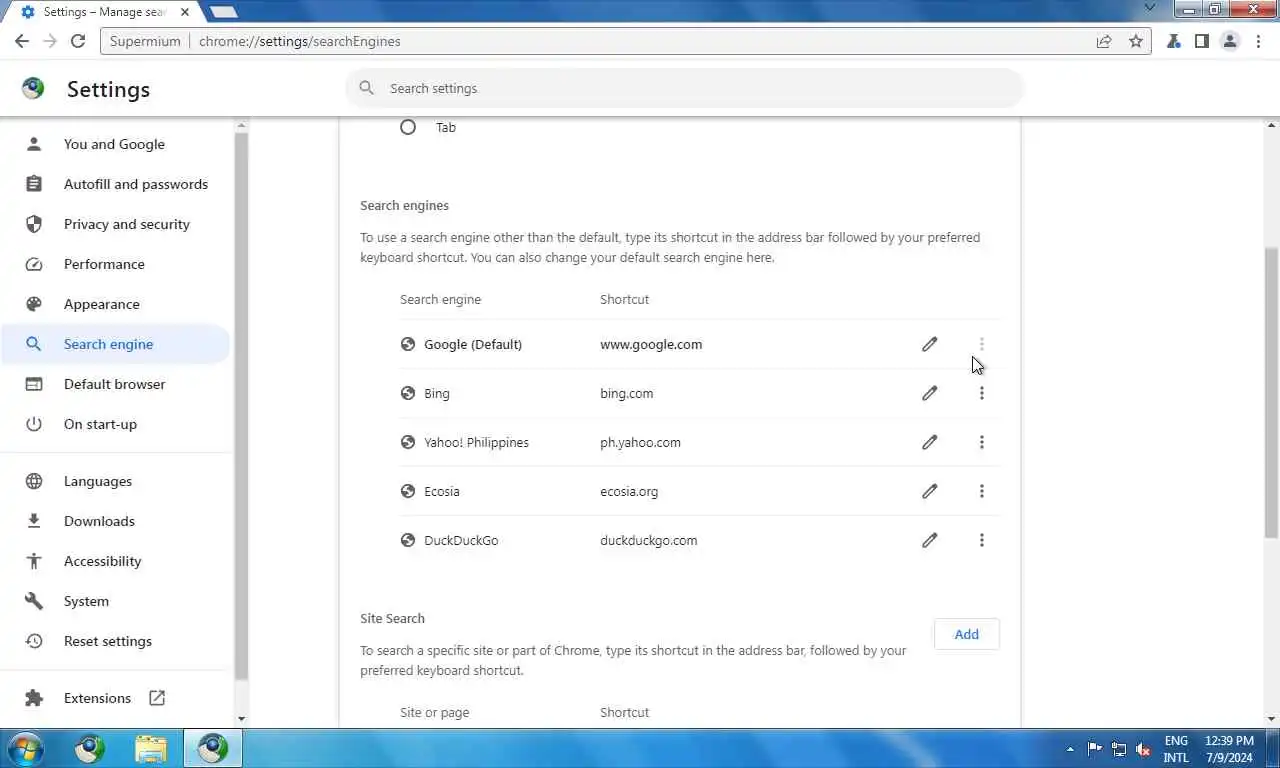This screenshot has height=768, width=1280.
Task: Click the ph.yahoo.com shortcut text
Action: [x=640, y=442]
